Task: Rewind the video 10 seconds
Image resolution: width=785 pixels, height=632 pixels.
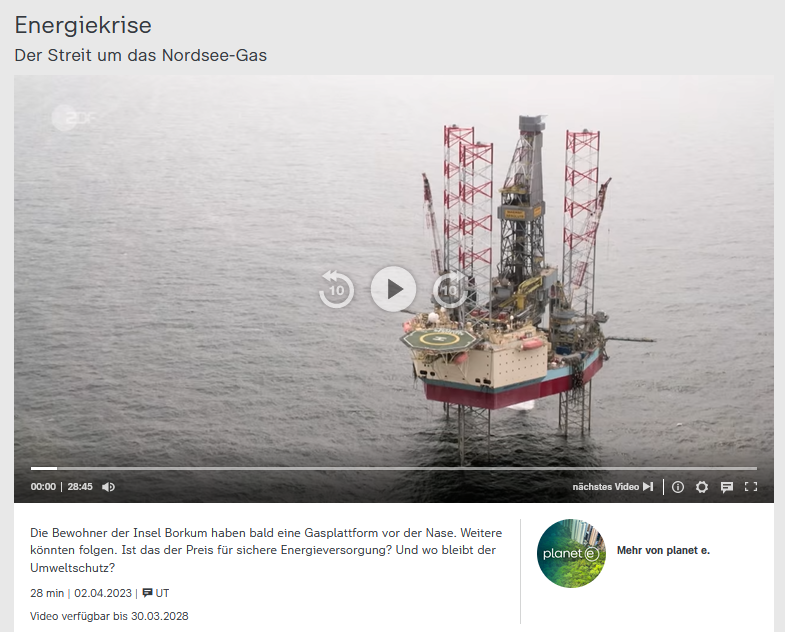Action: coord(336,289)
